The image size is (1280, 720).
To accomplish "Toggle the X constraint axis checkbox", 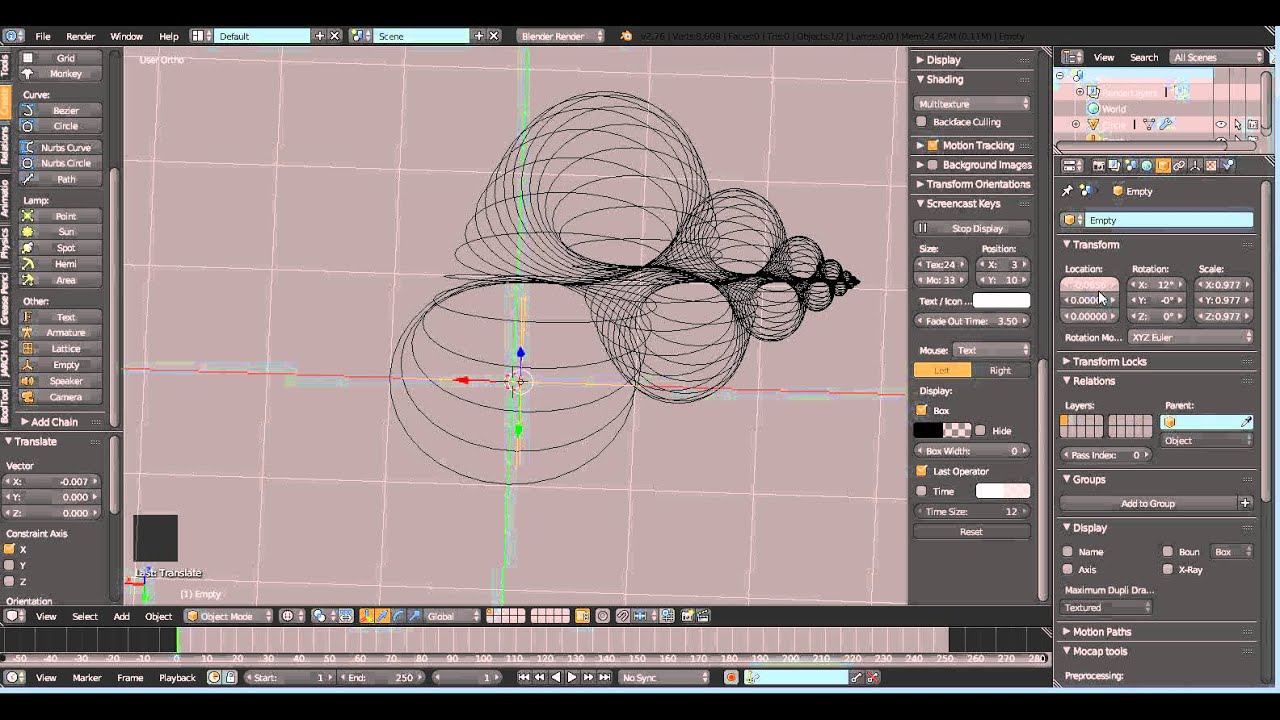I will tap(10, 549).
